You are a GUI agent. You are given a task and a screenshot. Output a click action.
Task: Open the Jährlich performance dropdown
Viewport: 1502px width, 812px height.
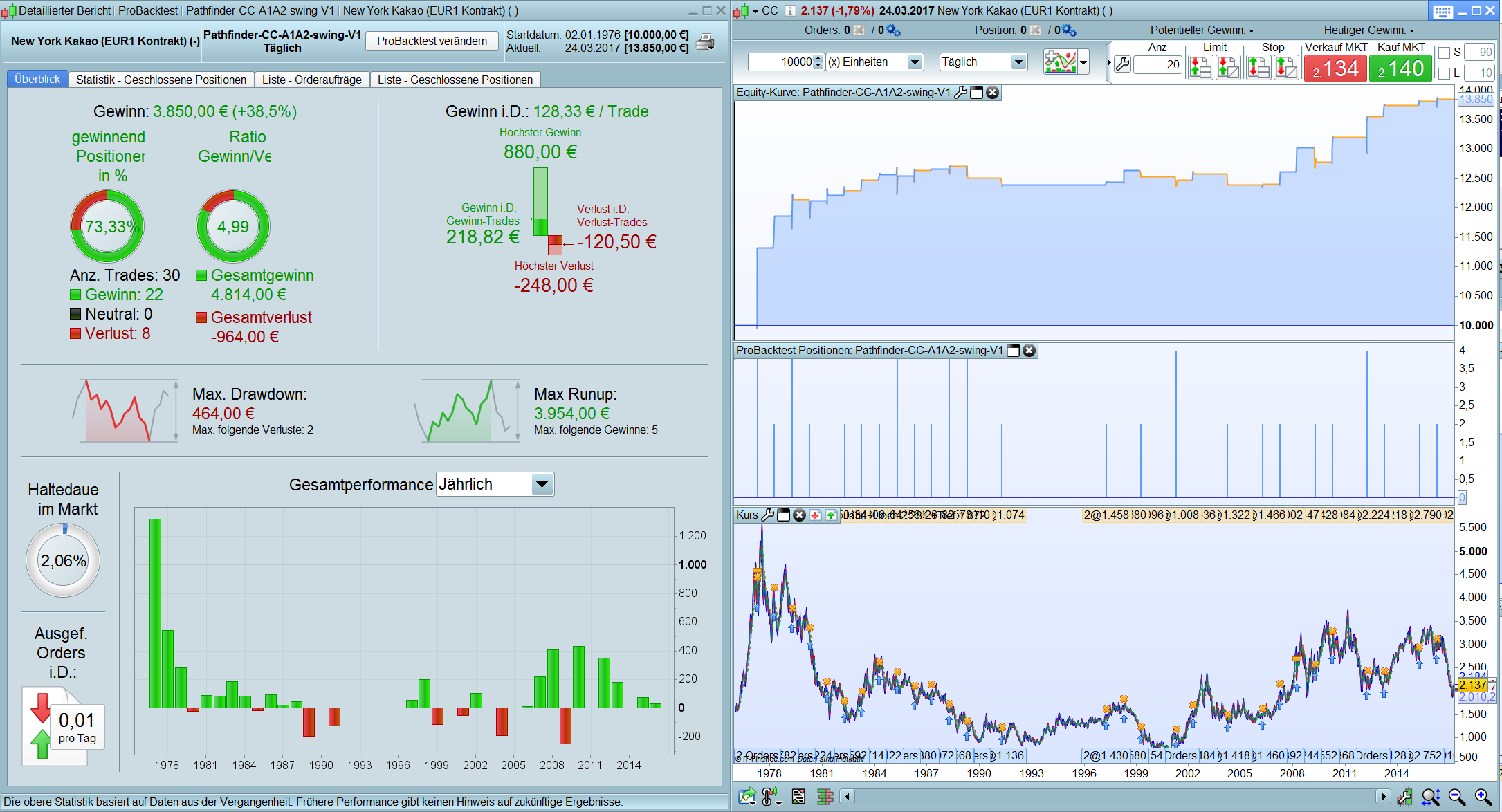(x=542, y=484)
